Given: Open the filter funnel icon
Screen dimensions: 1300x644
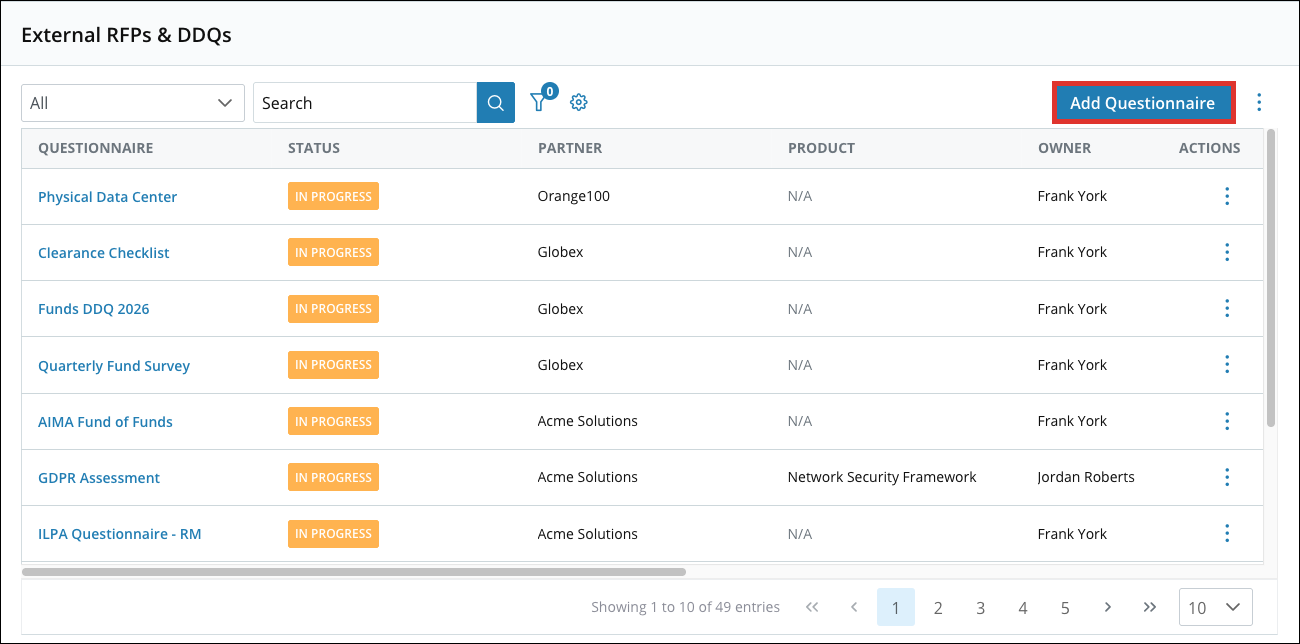Looking at the screenshot, I should click(539, 102).
